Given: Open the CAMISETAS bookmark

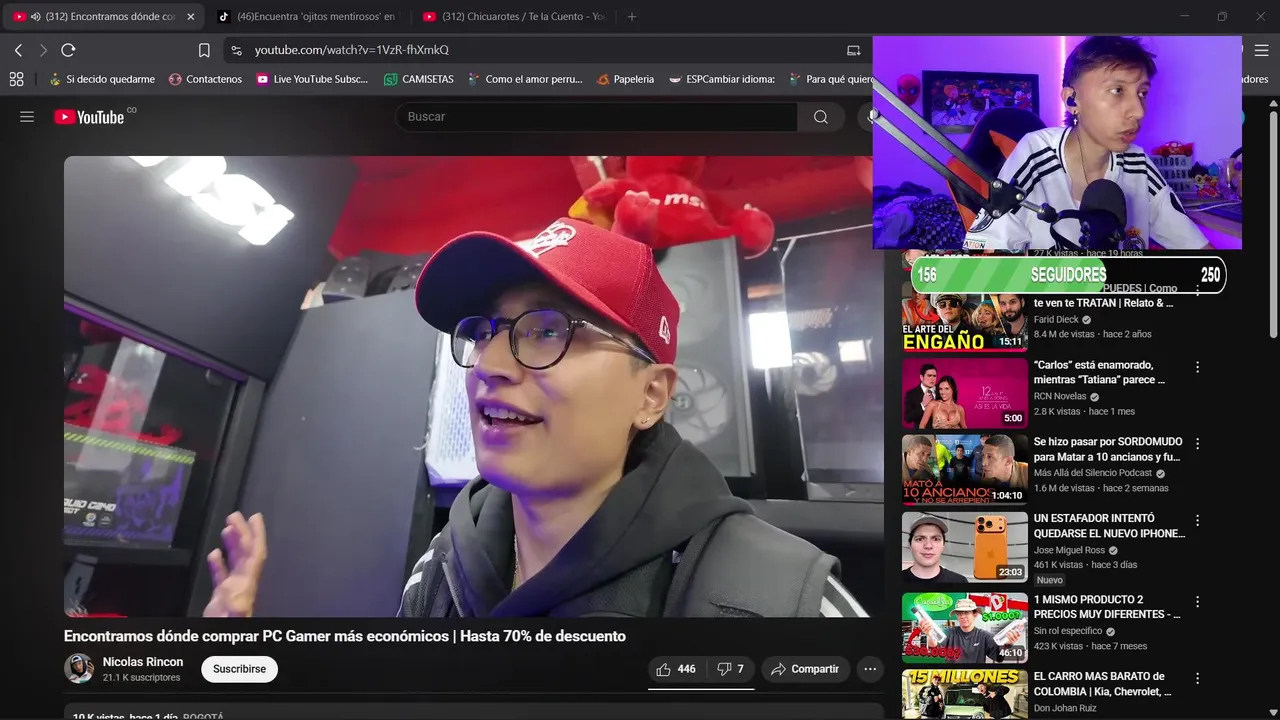Looking at the screenshot, I should click(419, 79).
